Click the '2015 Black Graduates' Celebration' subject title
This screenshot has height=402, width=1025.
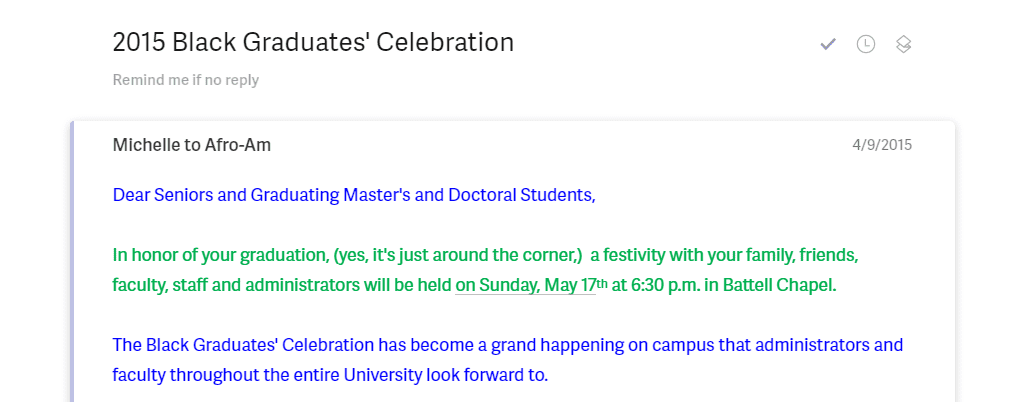click(x=313, y=42)
